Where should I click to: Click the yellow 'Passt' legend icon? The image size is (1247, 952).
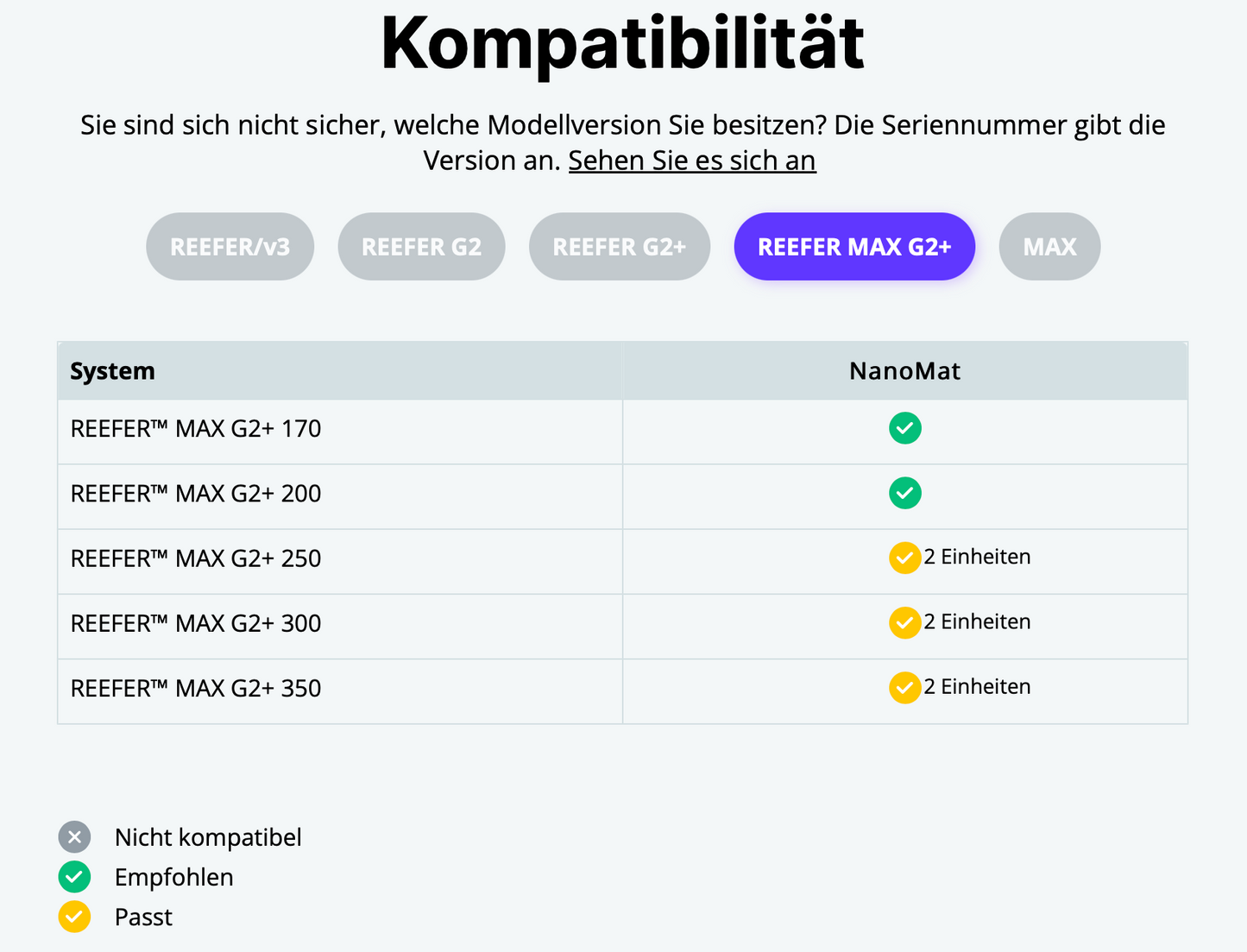click(x=74, y=917)
